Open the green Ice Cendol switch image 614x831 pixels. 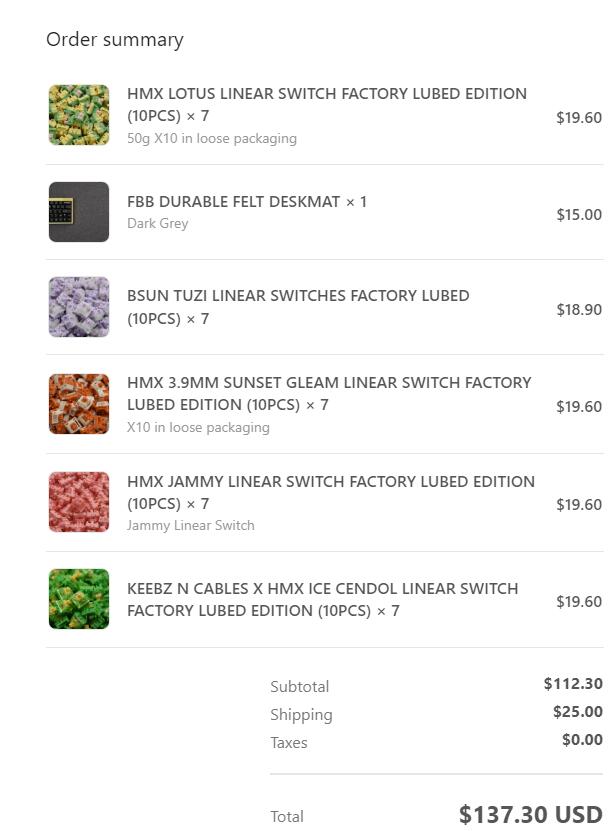[79, 599]
